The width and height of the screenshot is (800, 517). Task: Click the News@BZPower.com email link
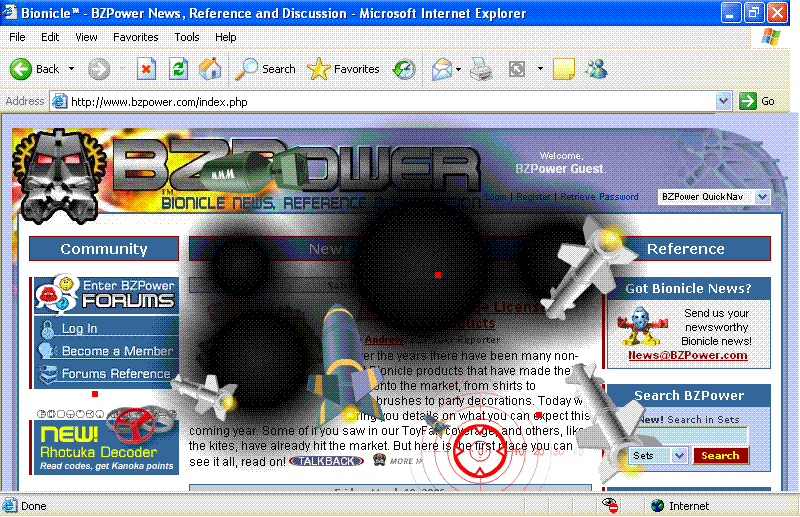[688, 355]
